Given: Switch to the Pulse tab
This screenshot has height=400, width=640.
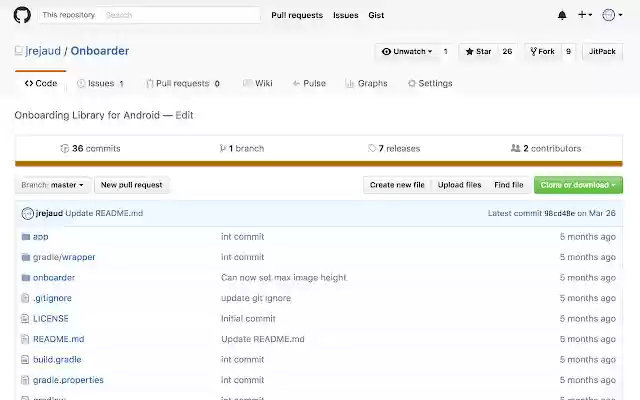Looking at the screenshot, I should (x=309, y=83).
